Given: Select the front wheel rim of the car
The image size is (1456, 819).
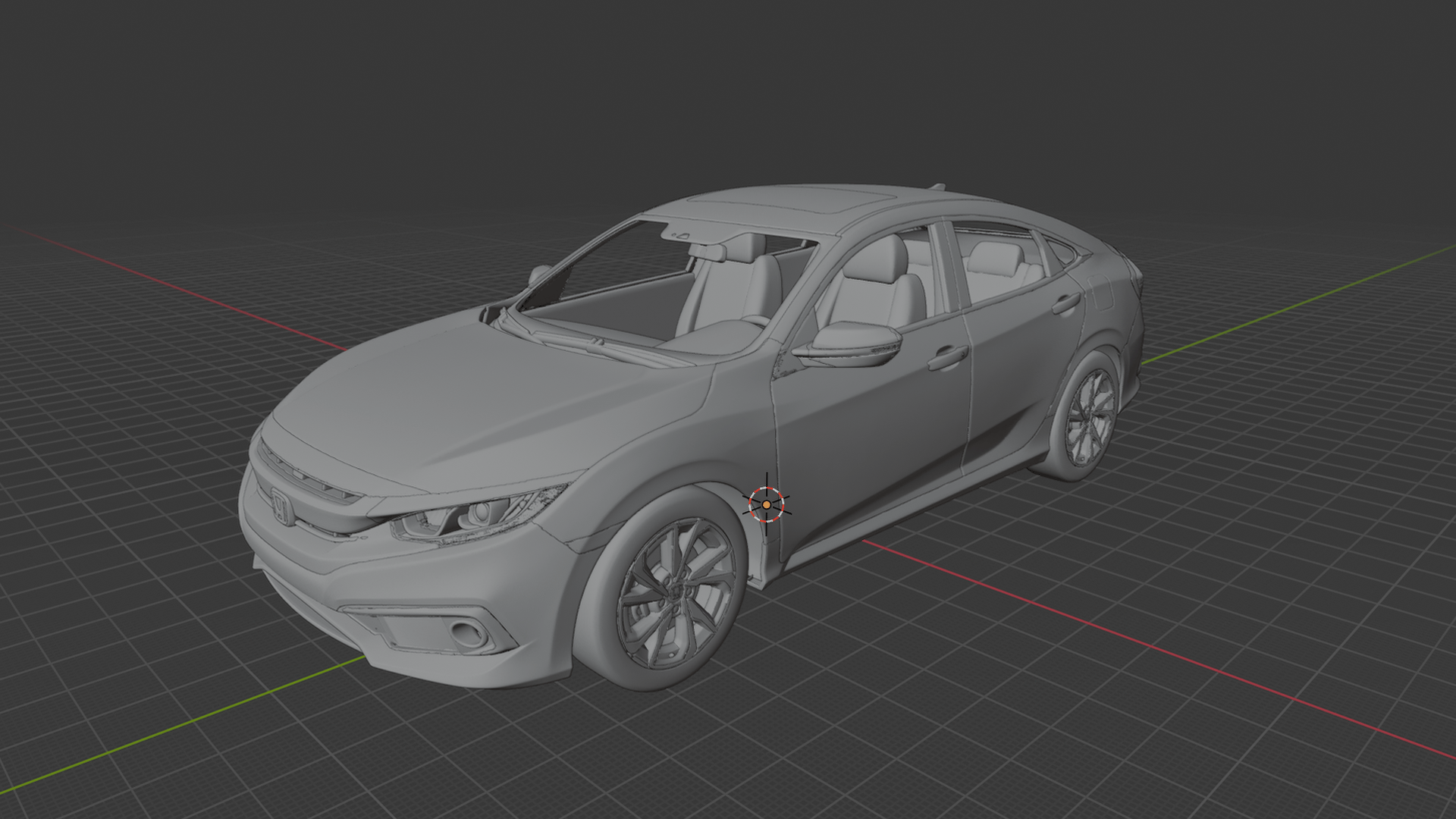Looking at the screenshot, I should click(x=676, y=594).
